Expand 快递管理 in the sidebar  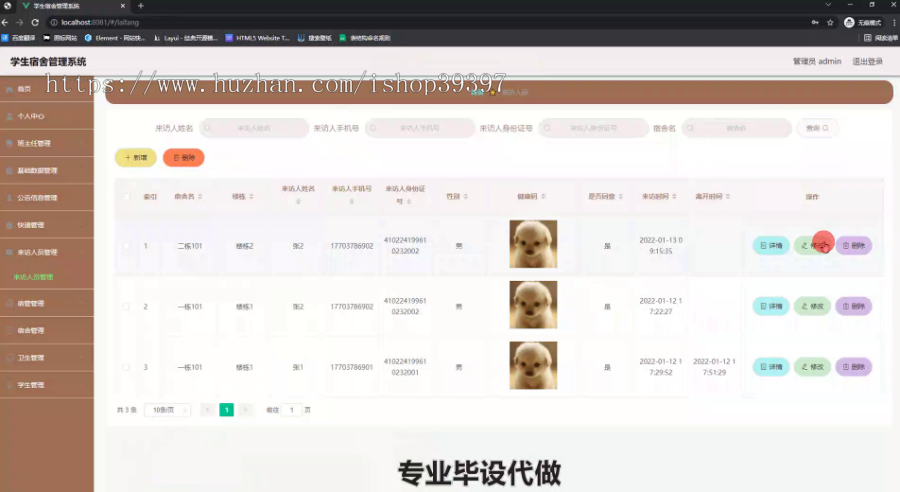click(47, 225)
